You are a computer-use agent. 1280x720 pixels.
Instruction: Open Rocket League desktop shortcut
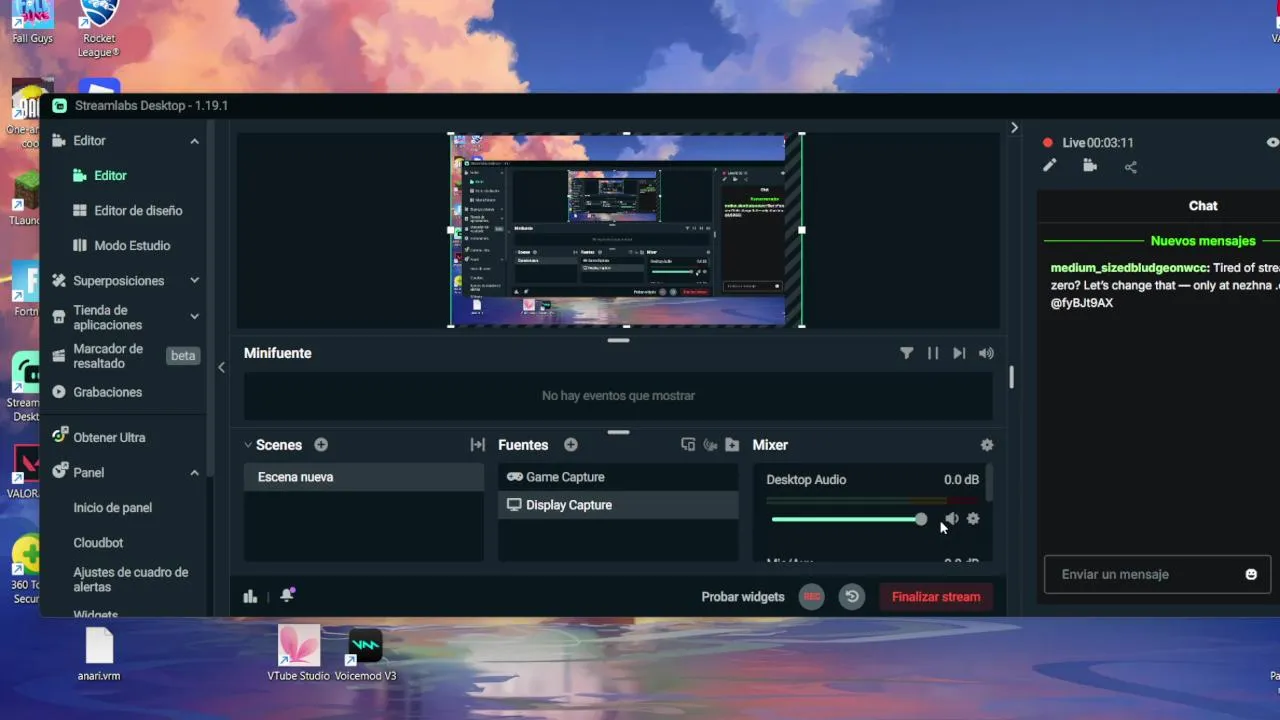point(99,29)
